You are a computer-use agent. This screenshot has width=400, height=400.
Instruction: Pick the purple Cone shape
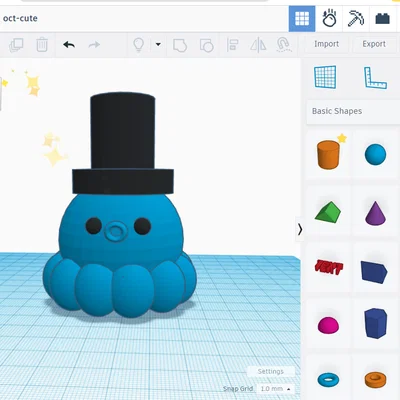click(375, 213)
